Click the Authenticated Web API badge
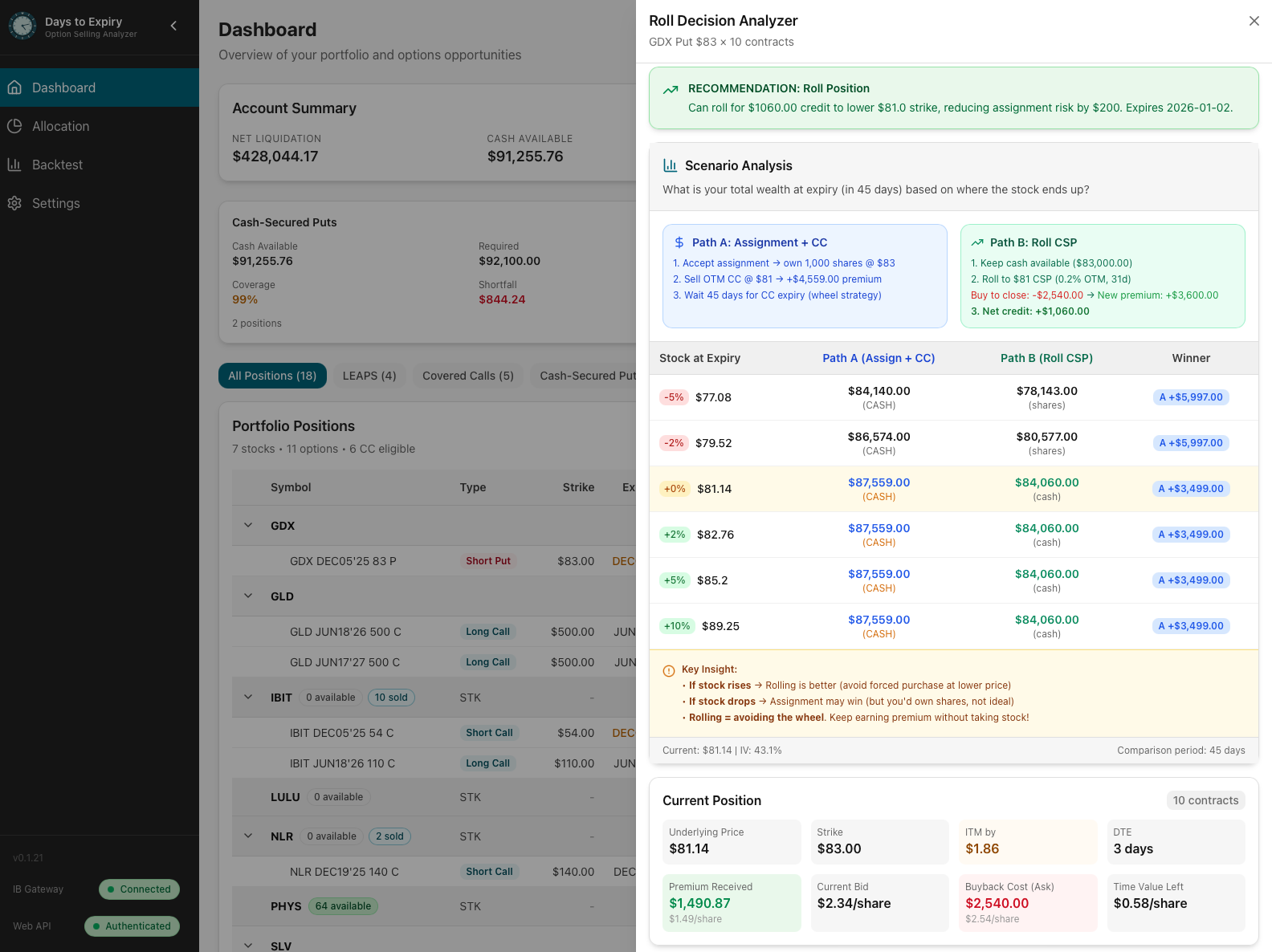 (x=132, y=926)
